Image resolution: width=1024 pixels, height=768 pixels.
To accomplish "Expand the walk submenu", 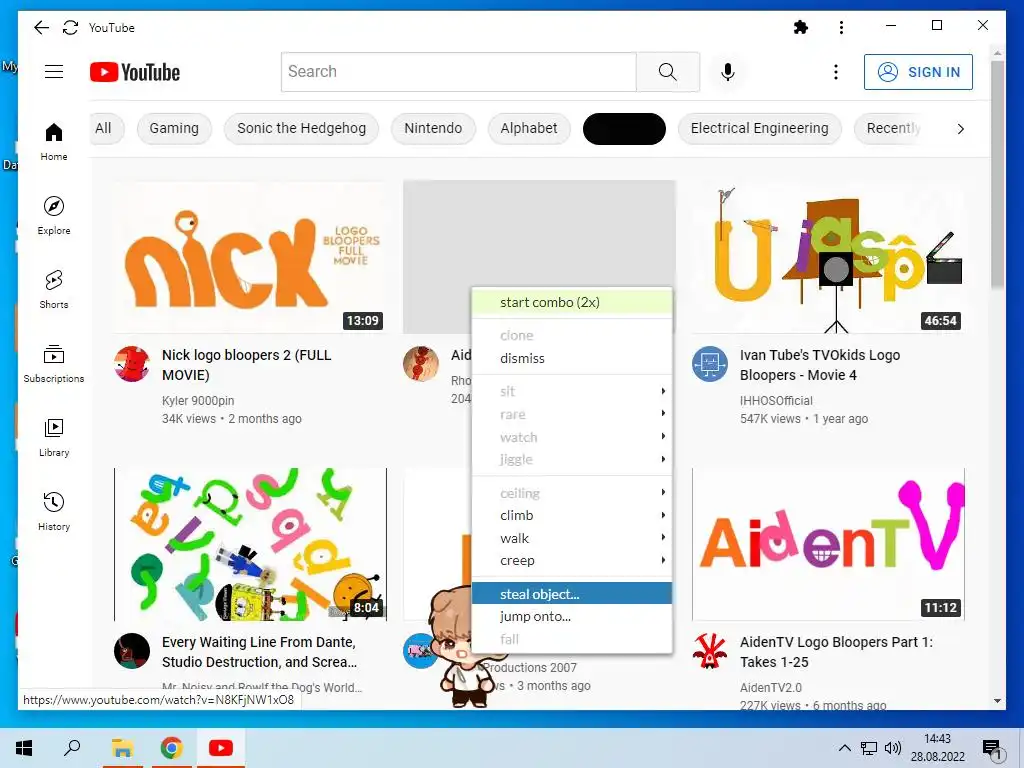I will tap(571, 538).
